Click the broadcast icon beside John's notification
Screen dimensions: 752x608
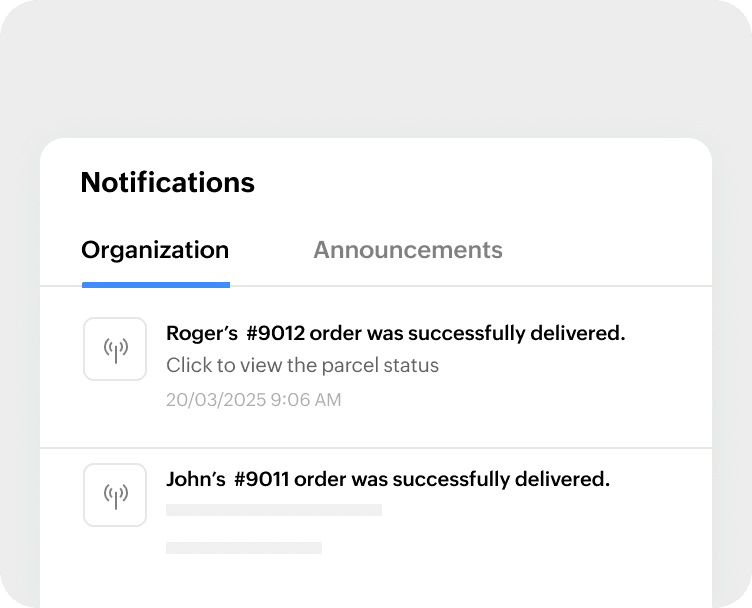click(x=116, y=495)
